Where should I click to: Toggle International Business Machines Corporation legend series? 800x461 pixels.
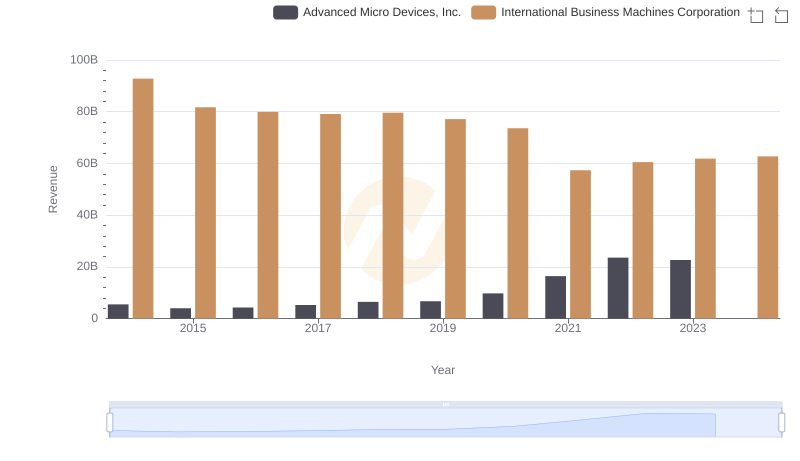click(606, 12)
